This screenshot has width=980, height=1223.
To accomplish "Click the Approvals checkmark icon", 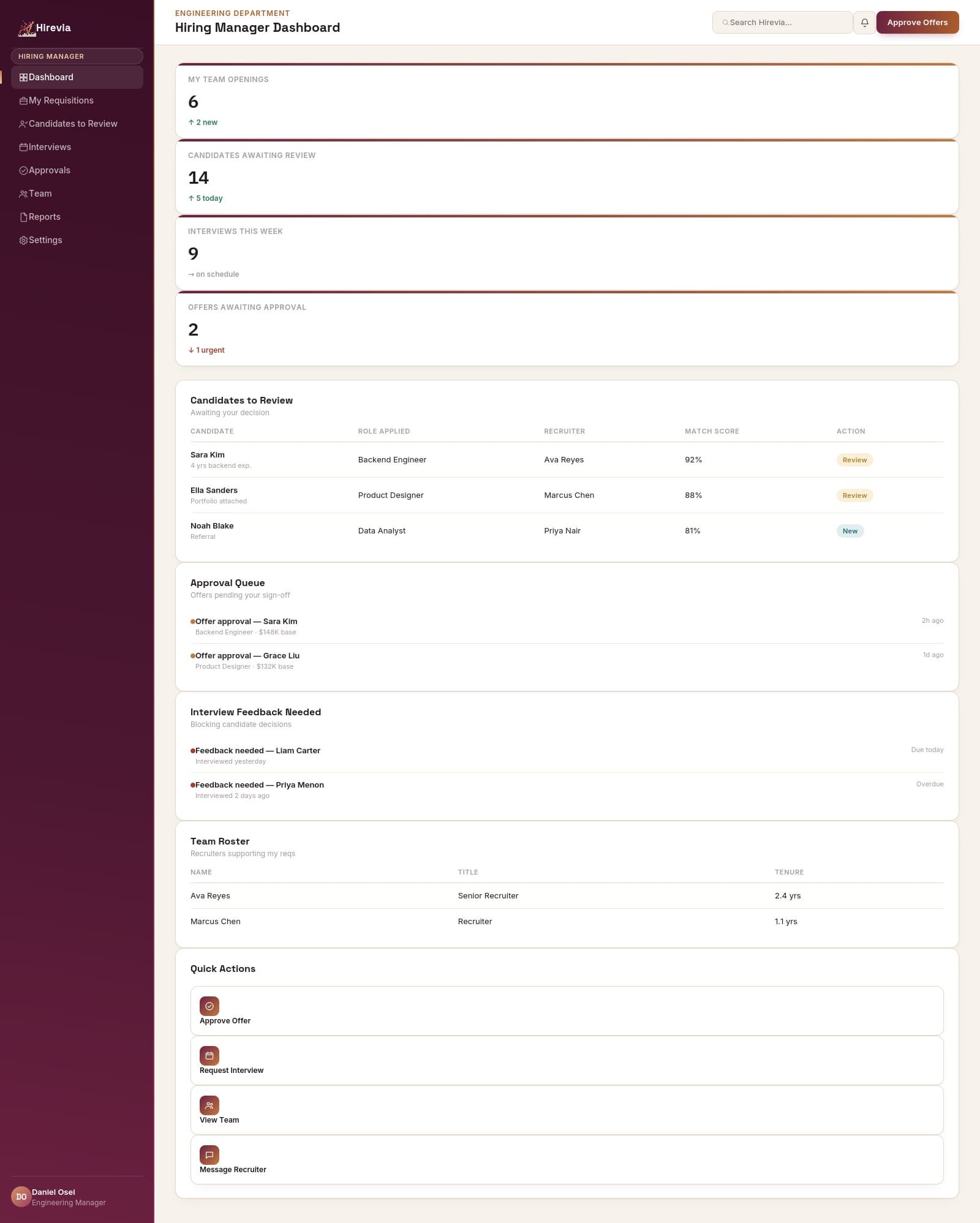I will (x=23, y=170).
